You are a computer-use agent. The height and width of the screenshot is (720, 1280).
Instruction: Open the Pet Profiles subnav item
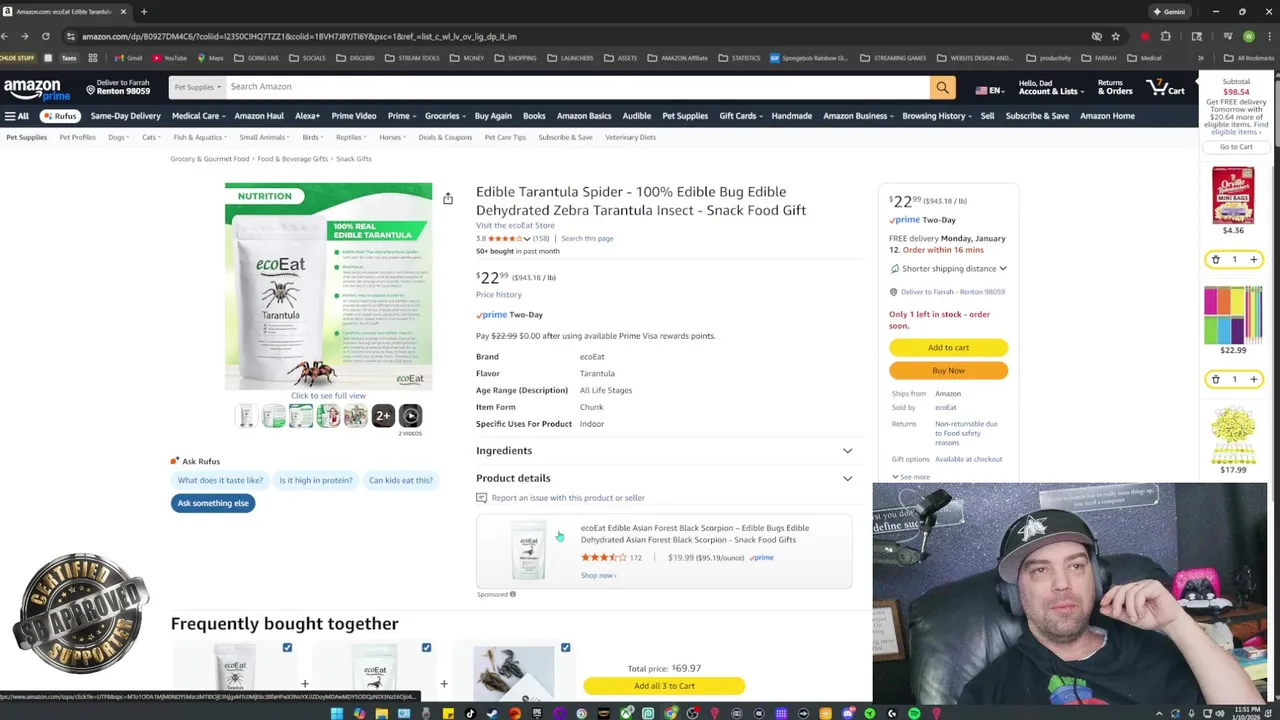[x=77, y=137]
